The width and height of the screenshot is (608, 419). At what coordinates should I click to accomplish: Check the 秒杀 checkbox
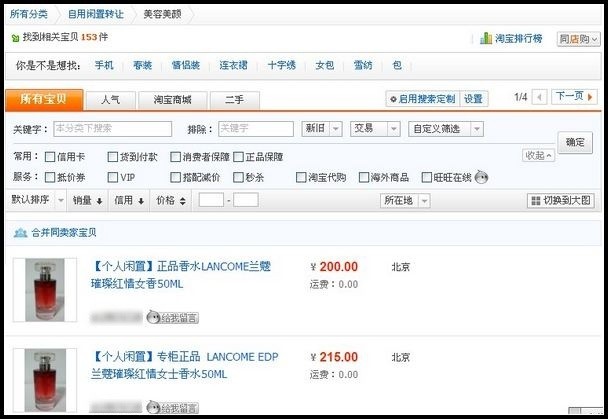pyautogui.click(x=238, y=178)
